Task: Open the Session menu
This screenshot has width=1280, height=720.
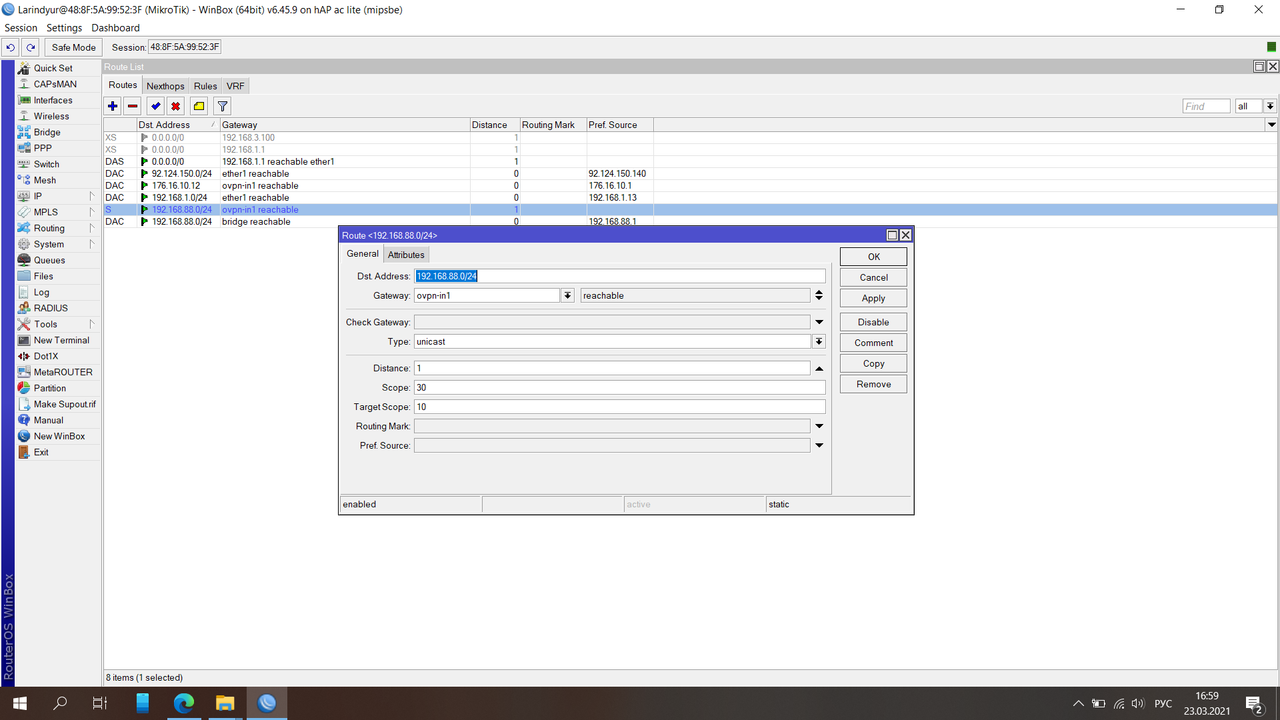Action: point(21,28)
